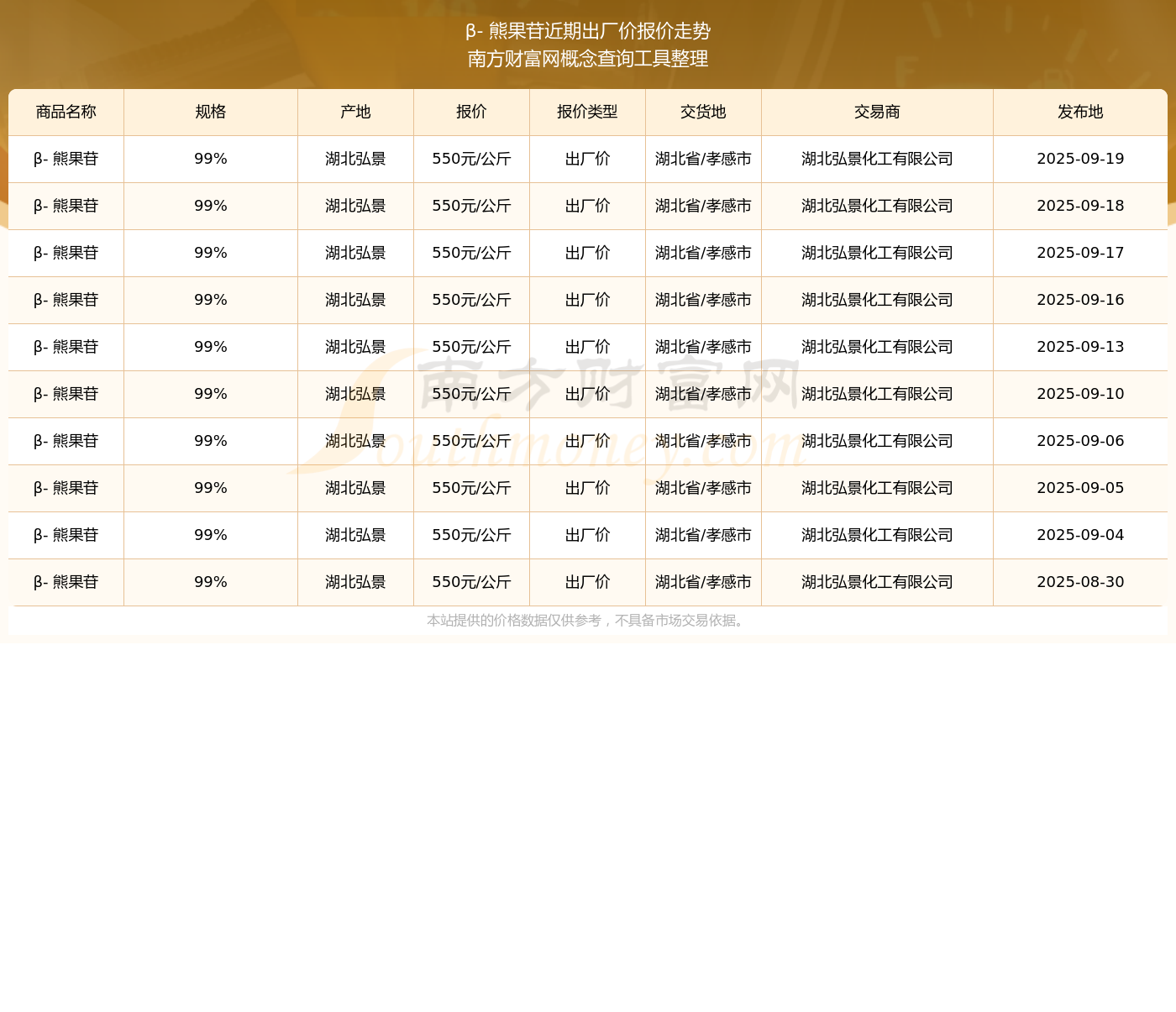Viewport: 1176px width, 1012px height.
Task: Click the 出厂价 type in the 2025-09-06 row
Action: click(587, 441)
